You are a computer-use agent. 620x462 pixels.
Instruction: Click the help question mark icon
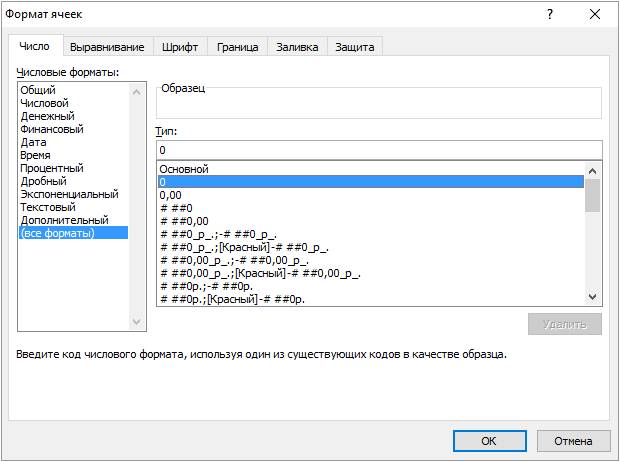point(549,15)
